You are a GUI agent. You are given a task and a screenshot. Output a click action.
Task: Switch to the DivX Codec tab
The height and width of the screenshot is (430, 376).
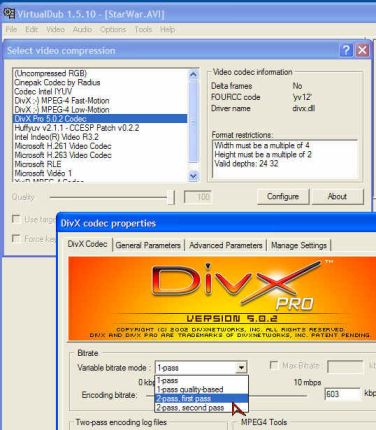[x=87, y=244]
